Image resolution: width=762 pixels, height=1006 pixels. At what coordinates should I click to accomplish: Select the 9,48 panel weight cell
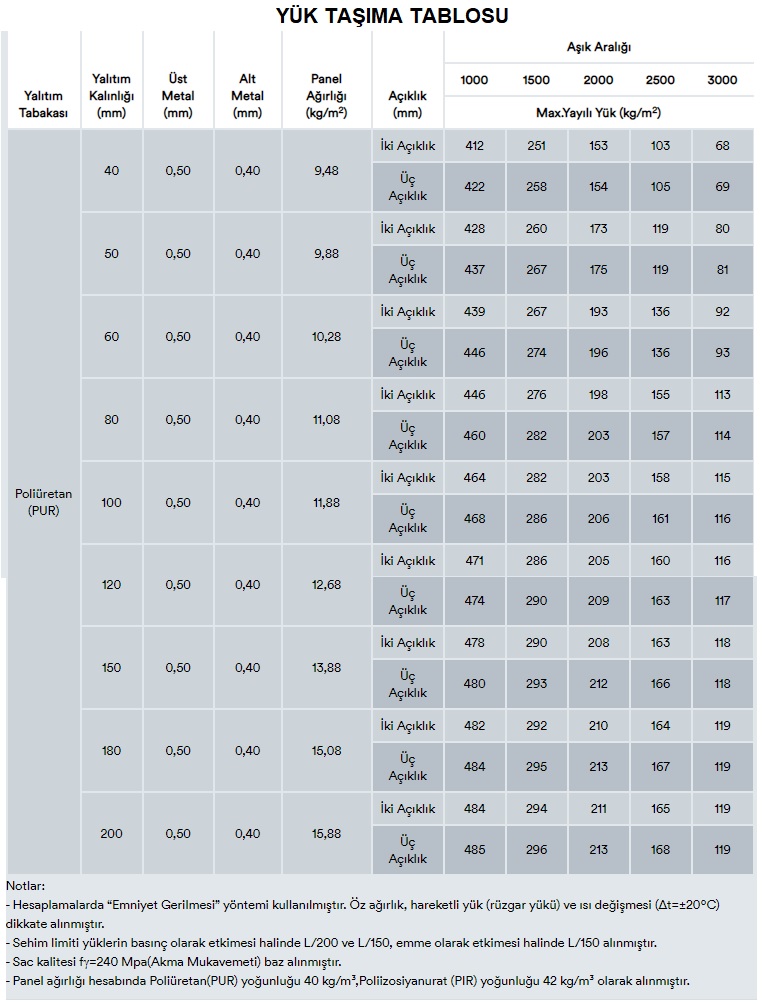[x=327, y=171]
